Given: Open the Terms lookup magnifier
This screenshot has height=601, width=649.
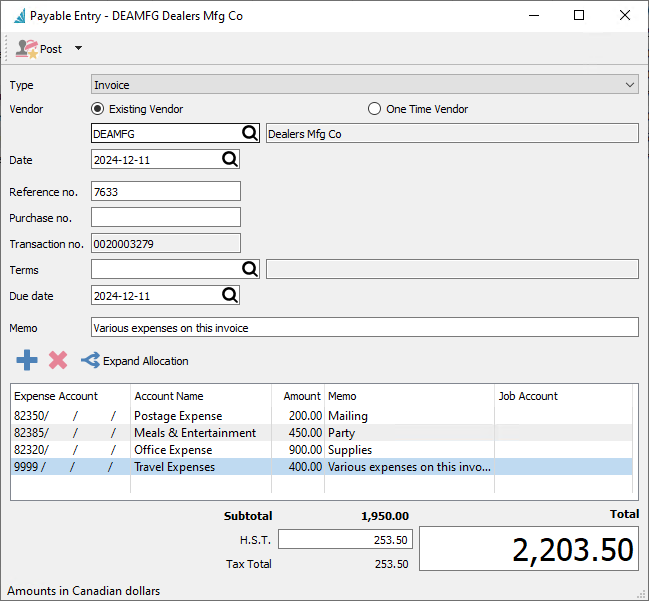Looking at the screenshot, I should (250, 269).
